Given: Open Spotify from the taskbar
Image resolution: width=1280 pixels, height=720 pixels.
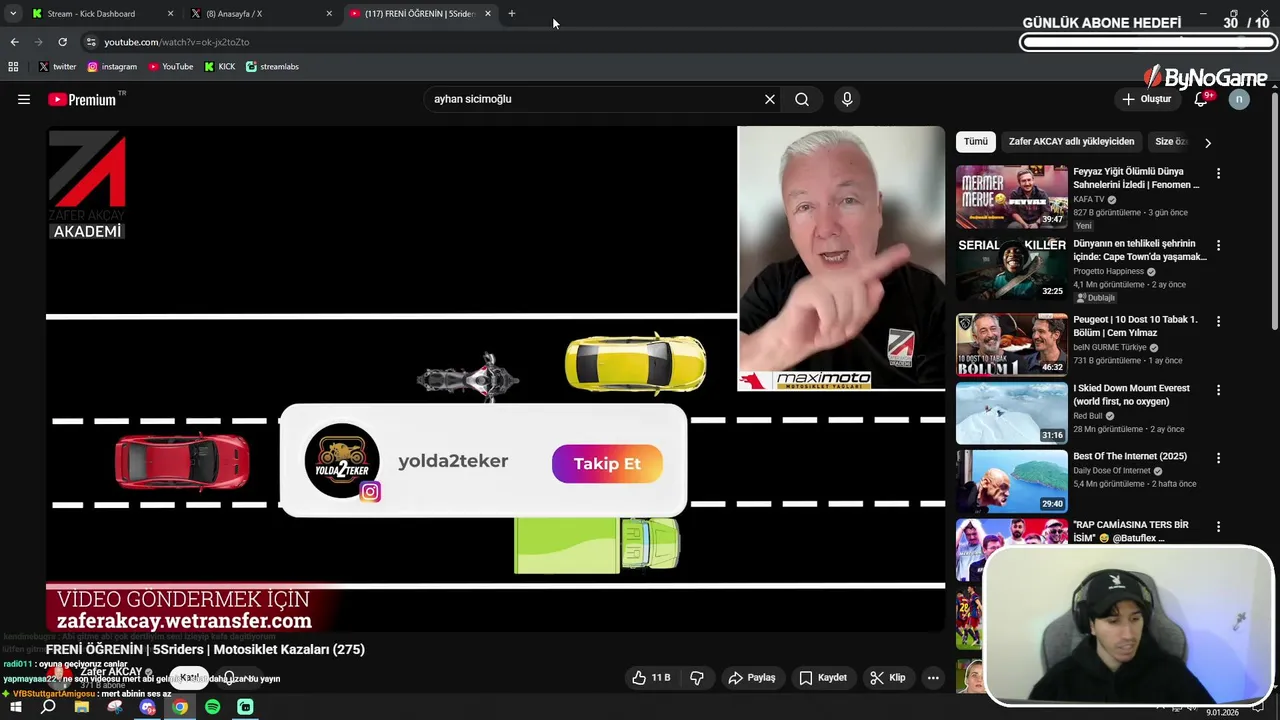Looking at the screenshot, I should 213,707.
